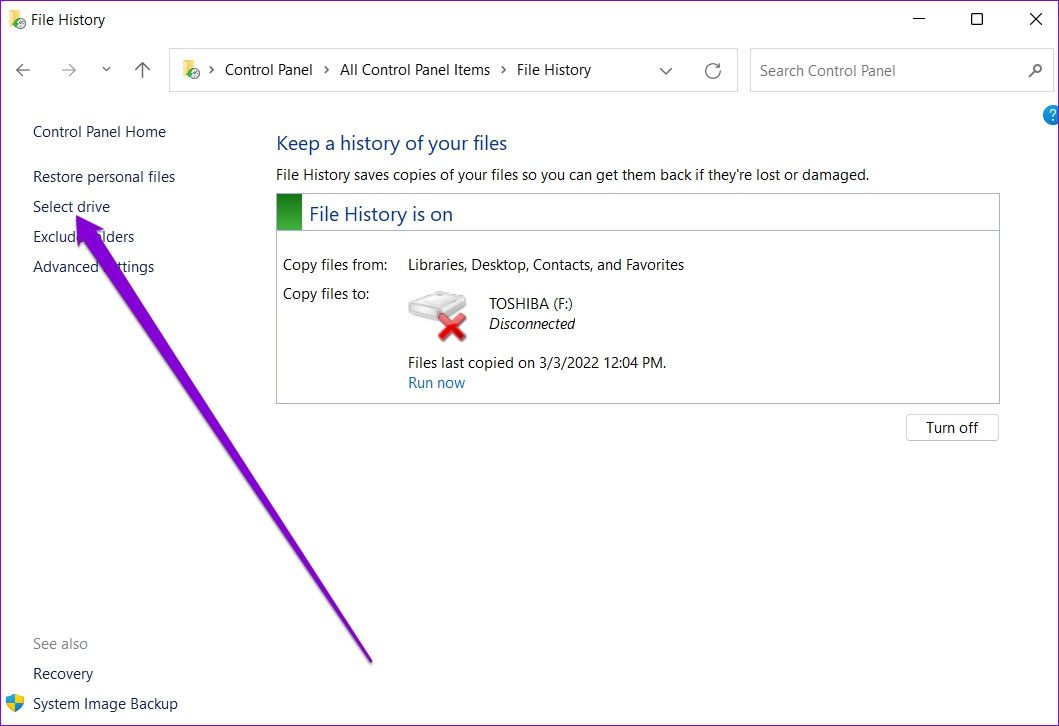This screenshot has height=726, width=1059.
Task: Open Restore personal files
Action: [104, 177]
